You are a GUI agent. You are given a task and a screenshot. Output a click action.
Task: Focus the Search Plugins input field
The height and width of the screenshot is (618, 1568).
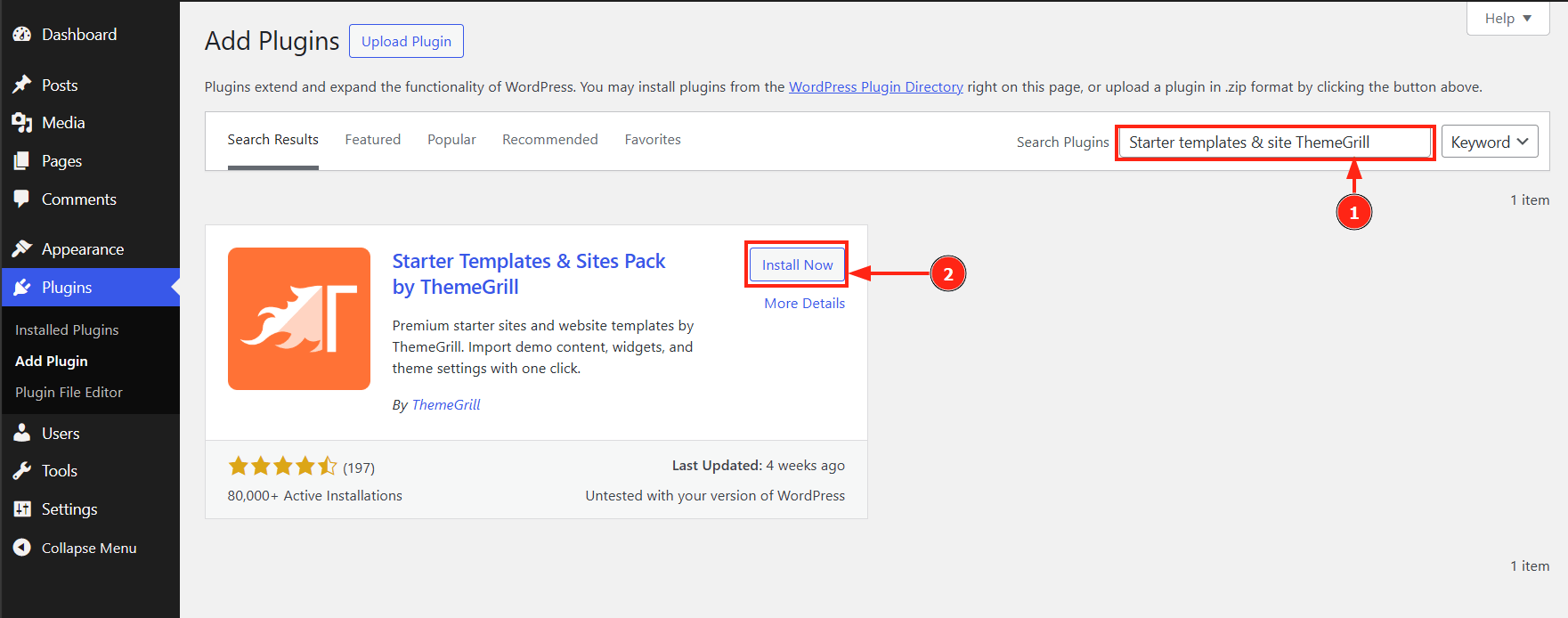(x=1275, y=142)
